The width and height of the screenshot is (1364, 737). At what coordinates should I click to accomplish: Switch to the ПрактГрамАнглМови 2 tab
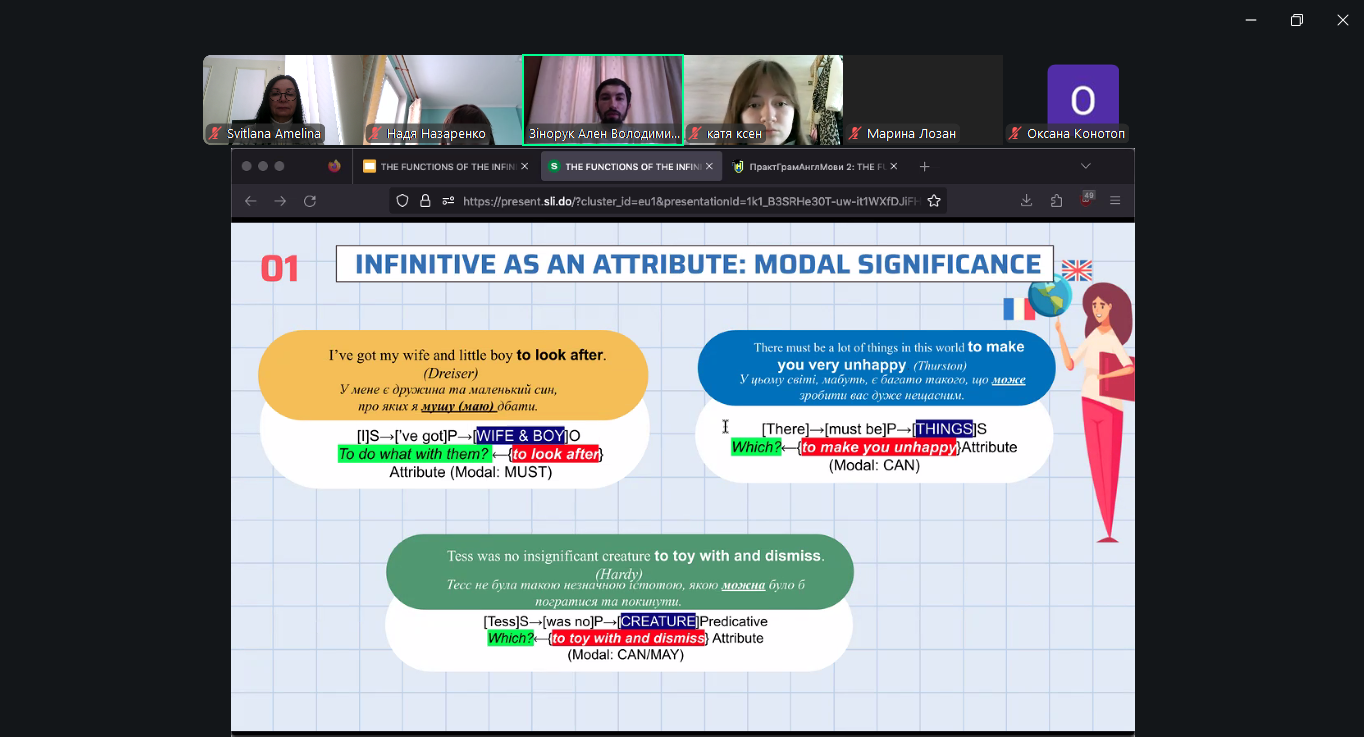tap(805, 167)
